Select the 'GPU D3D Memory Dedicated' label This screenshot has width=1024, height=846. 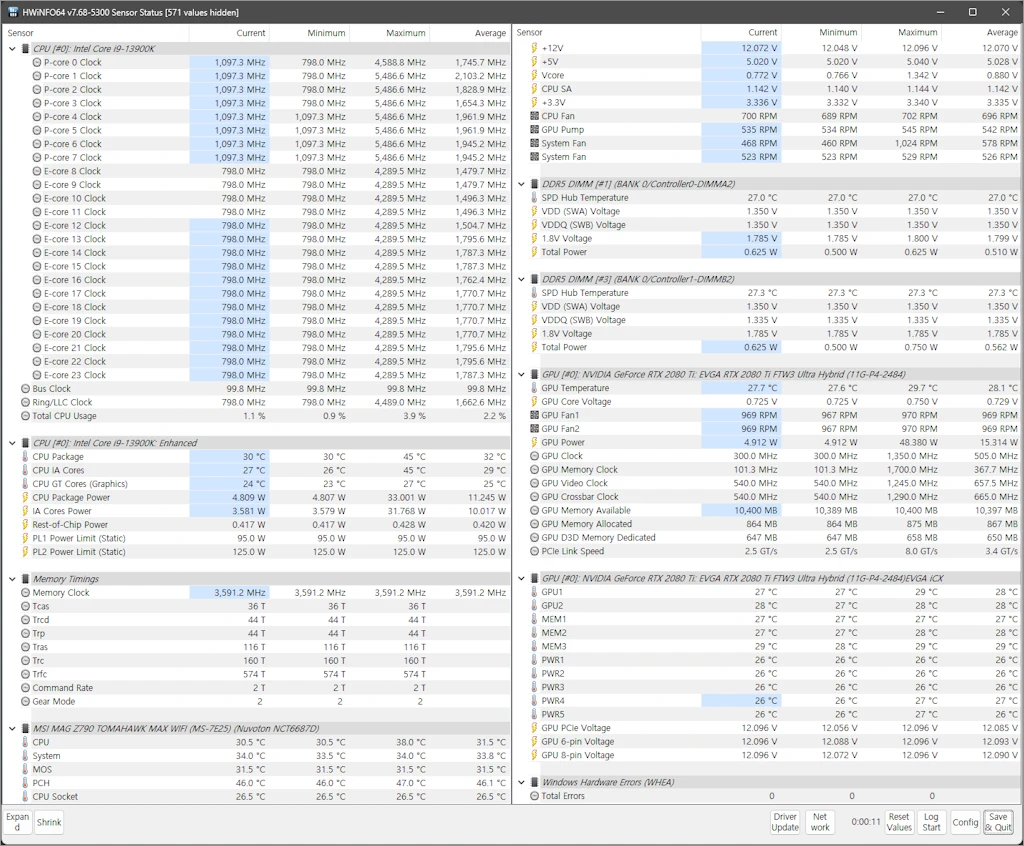point(598,538)
